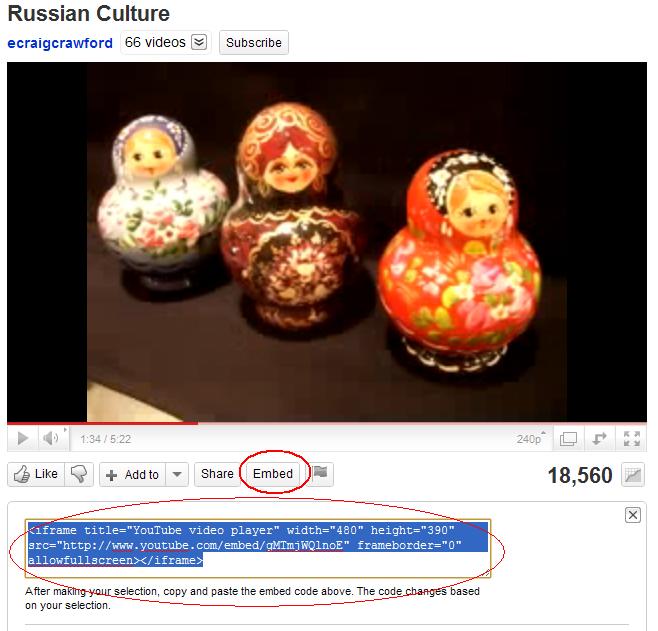658x631 pixels.
Task: Like this video with thumbs up
Action: 36,475
